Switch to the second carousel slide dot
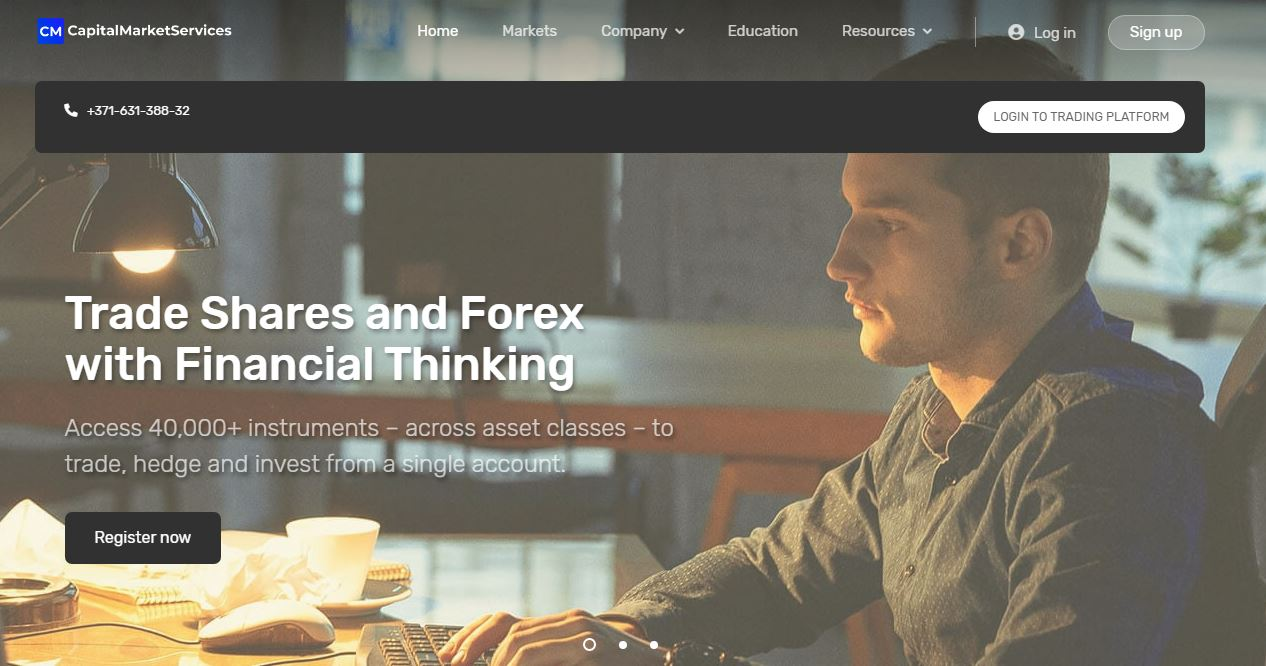Screen dimensions: 1266x666 pyautogui.click(x=622, y=645)
